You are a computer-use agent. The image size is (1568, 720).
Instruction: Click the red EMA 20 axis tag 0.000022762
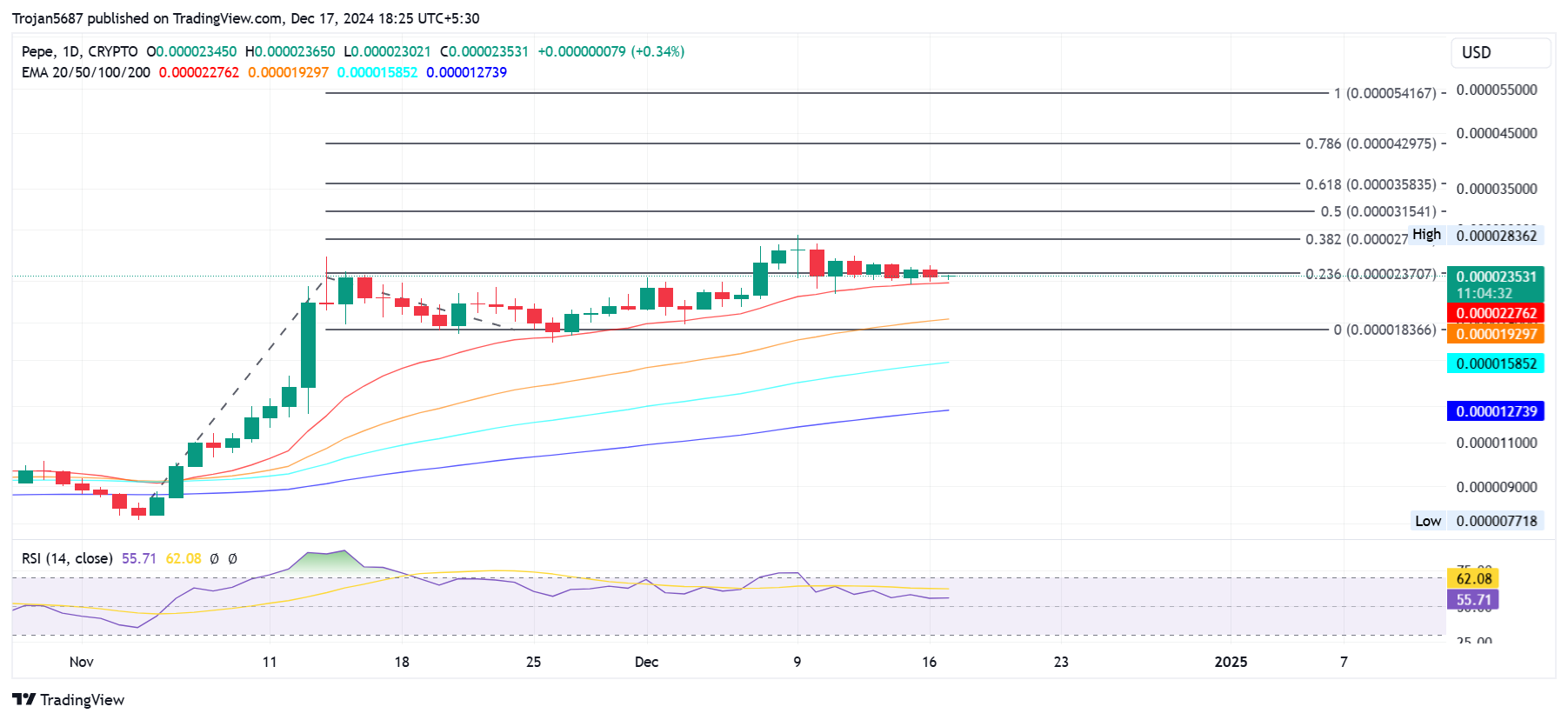click(1495, 313)
